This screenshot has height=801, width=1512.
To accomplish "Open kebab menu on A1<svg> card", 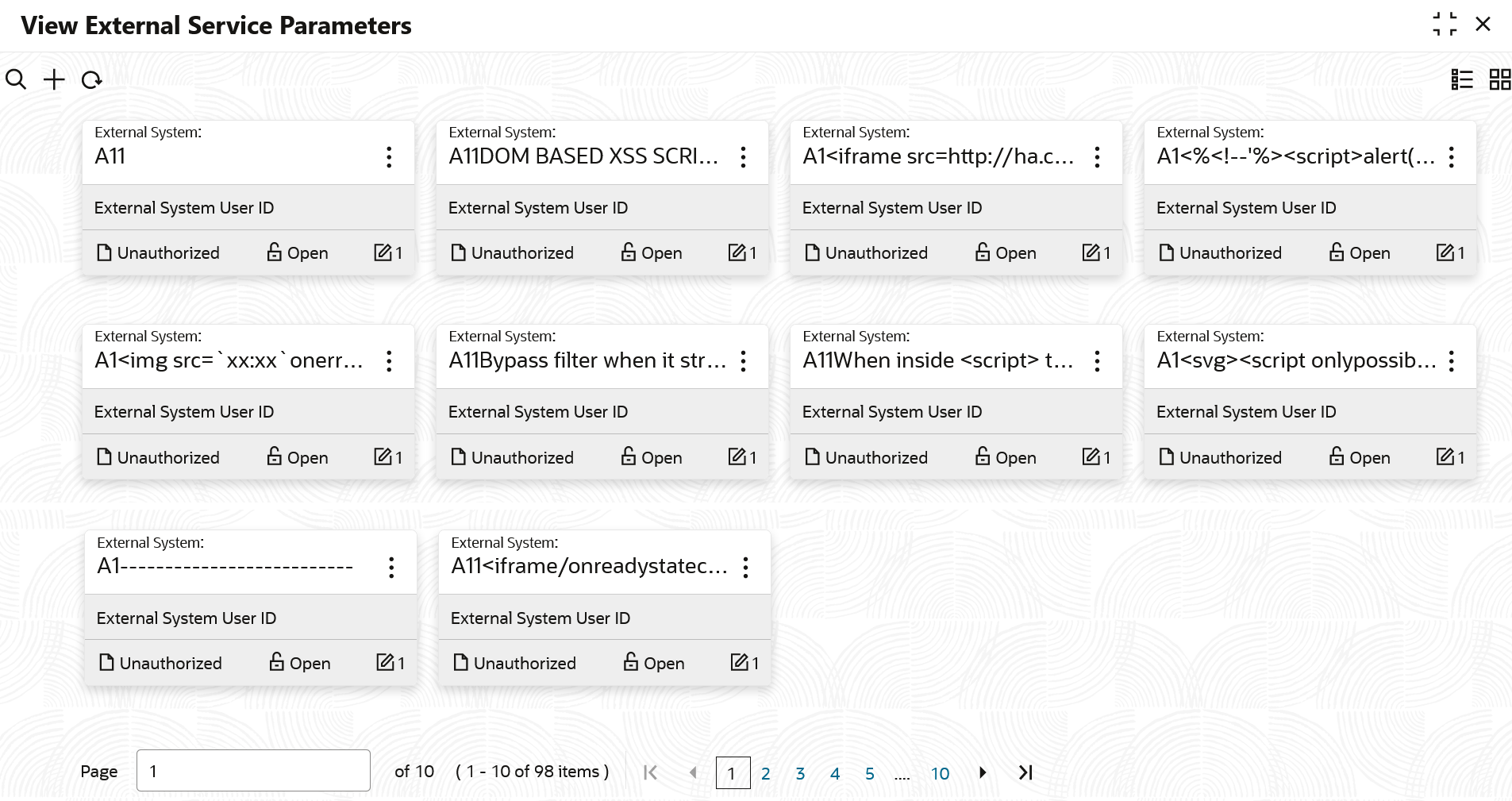I will 1451,361.
